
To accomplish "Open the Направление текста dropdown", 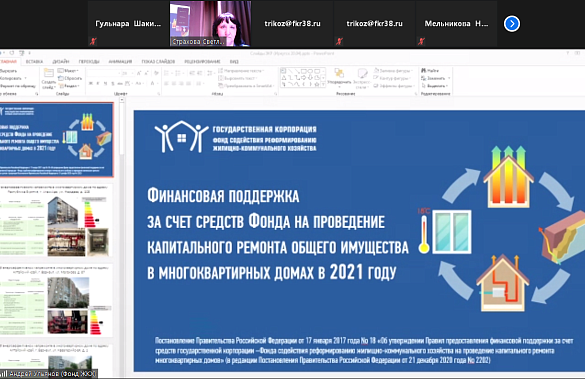I will 241,71.
